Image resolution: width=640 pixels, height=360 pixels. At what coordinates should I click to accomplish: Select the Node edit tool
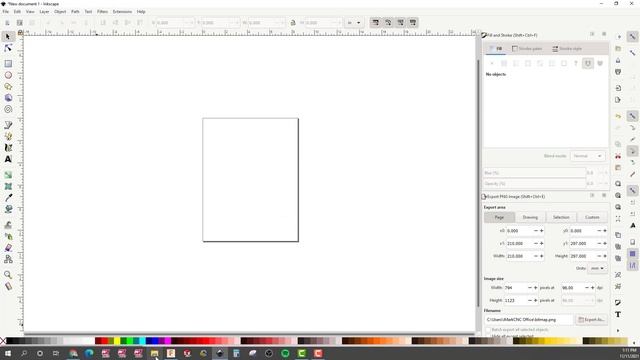pyautogui.click(x=8, y=48)
